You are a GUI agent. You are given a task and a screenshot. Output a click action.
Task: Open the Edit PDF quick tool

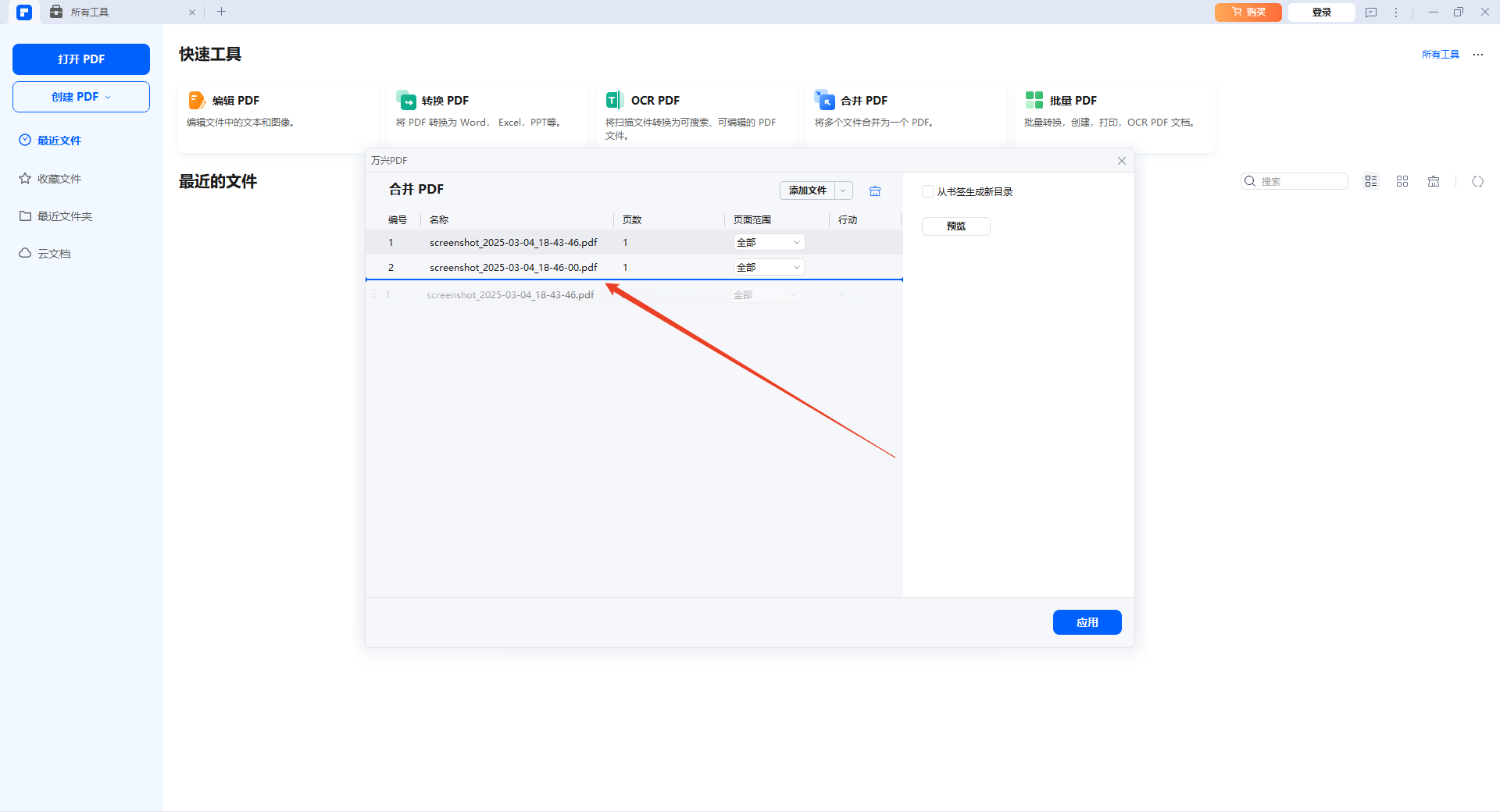(236, 101)
